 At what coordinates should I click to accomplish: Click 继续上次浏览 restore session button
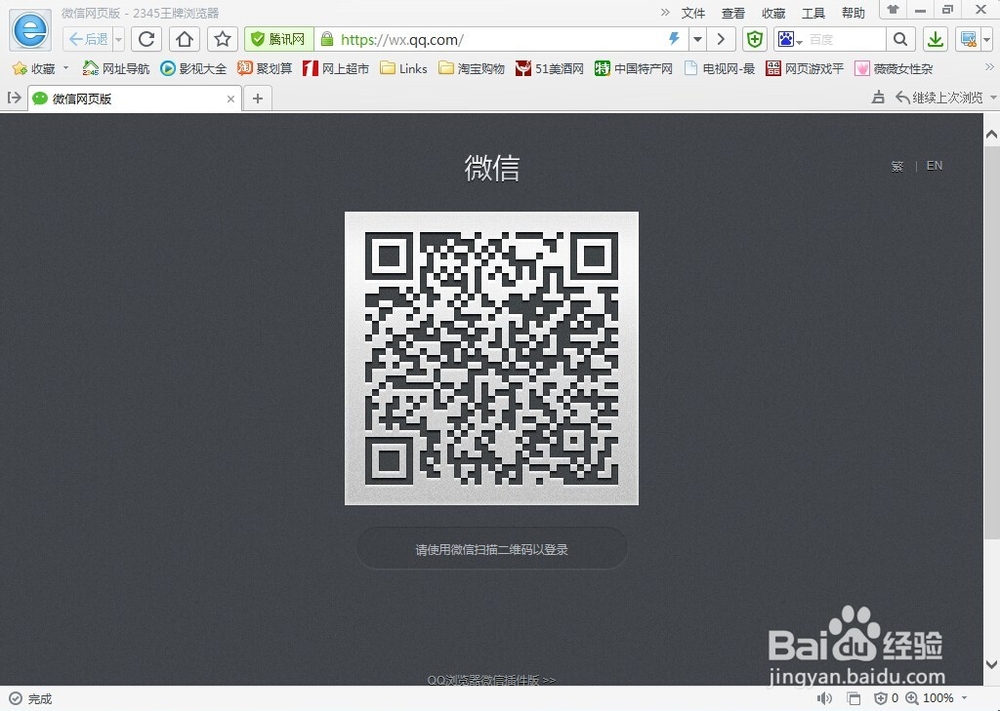tap(939, 98)
